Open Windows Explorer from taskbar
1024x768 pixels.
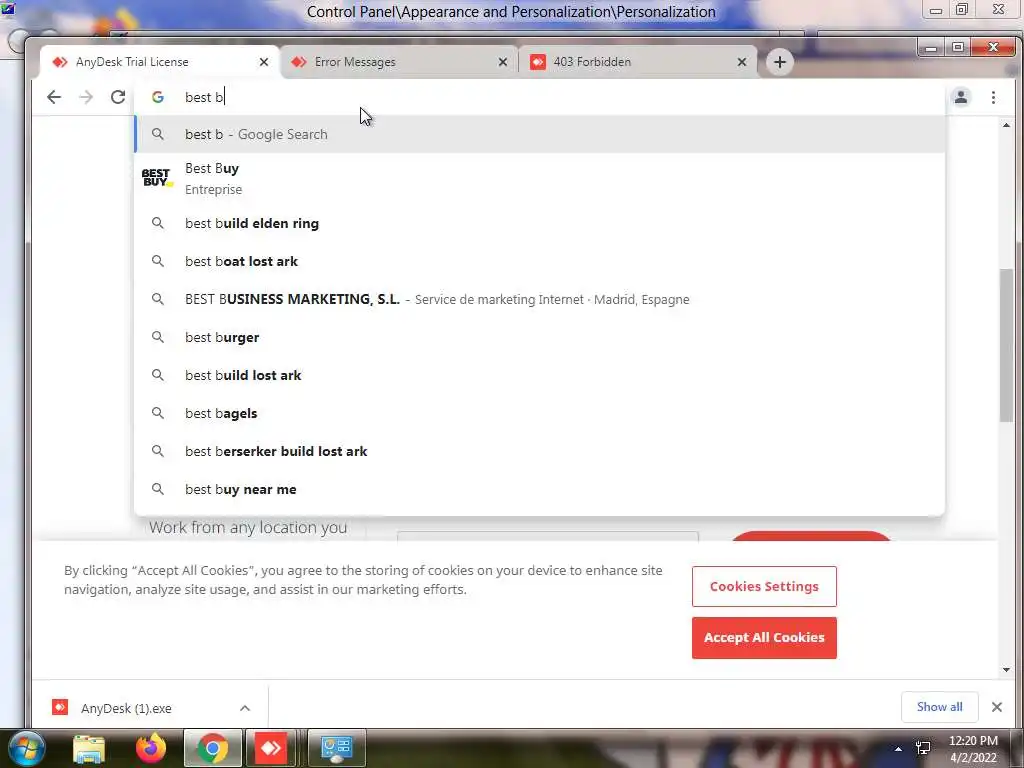point(89,748)
